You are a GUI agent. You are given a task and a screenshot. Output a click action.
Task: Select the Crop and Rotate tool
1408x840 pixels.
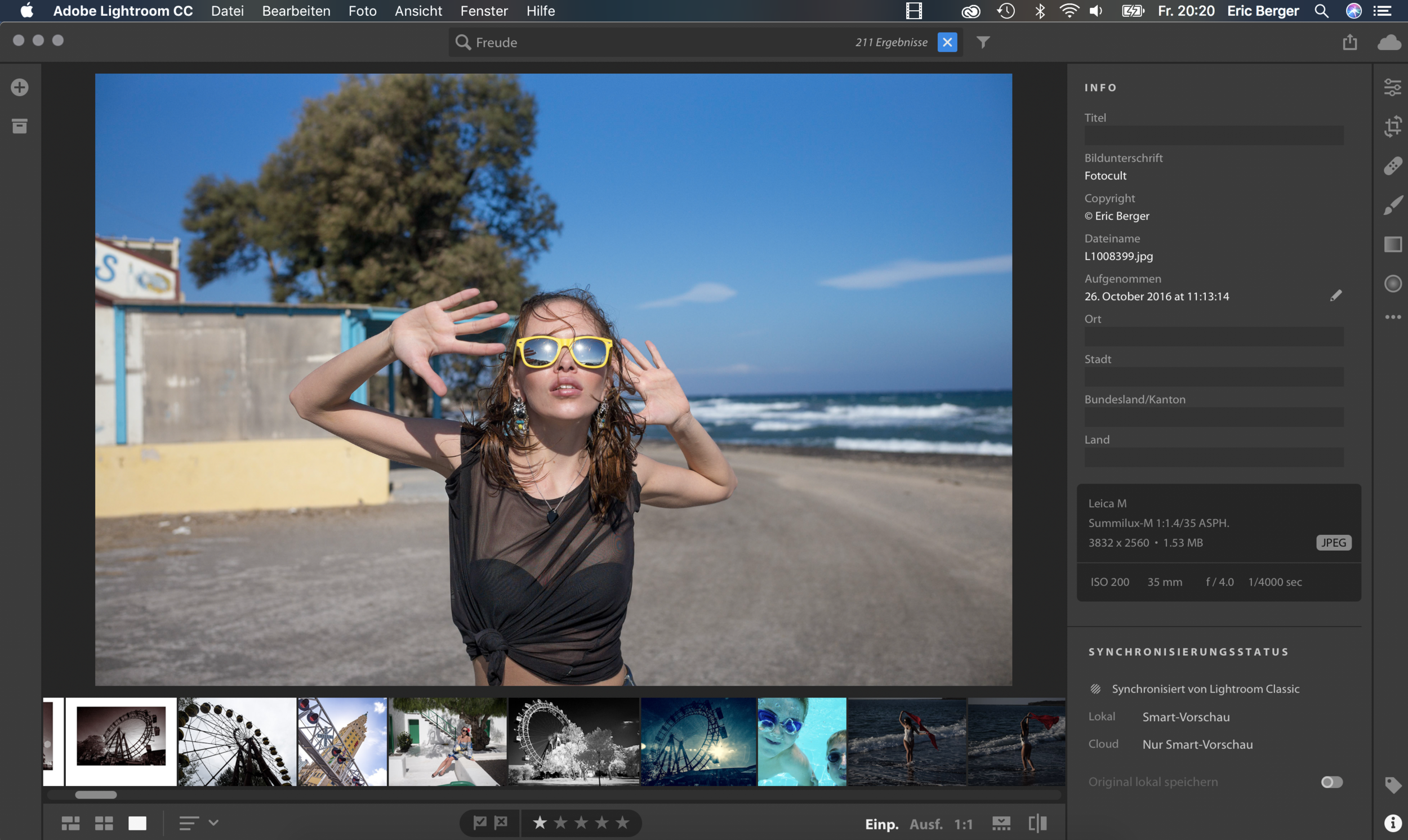tap(1392, 126)
